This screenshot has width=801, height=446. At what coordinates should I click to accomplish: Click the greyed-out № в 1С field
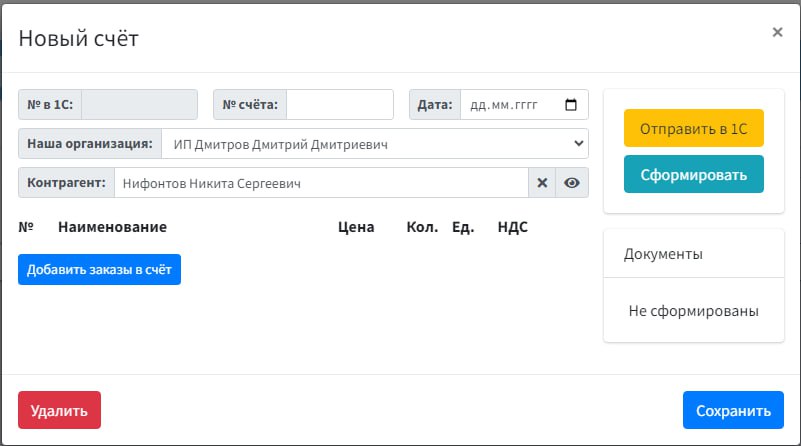coord(139,105)
